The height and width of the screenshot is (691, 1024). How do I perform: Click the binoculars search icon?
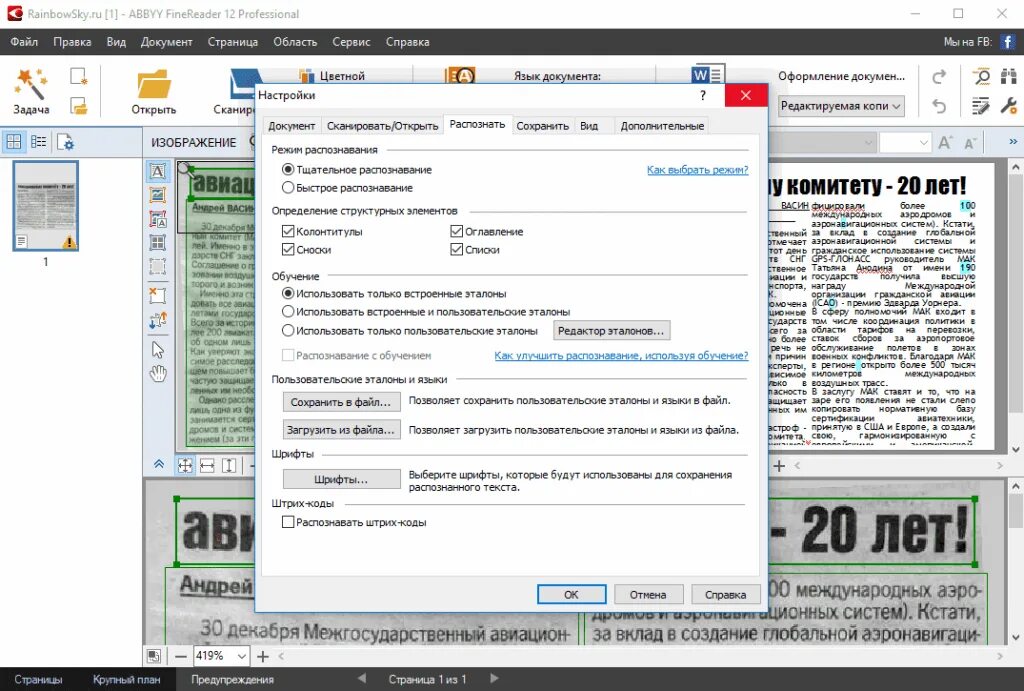1009,77
